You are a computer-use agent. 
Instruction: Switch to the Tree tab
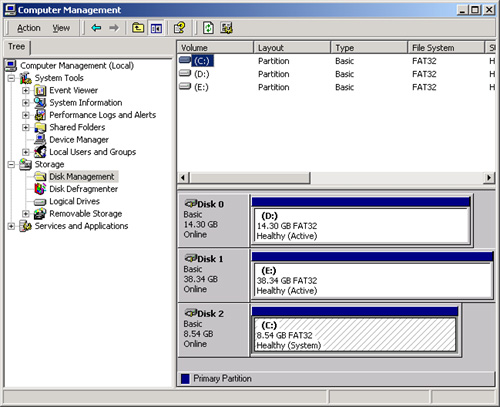(x=17, y=46)
